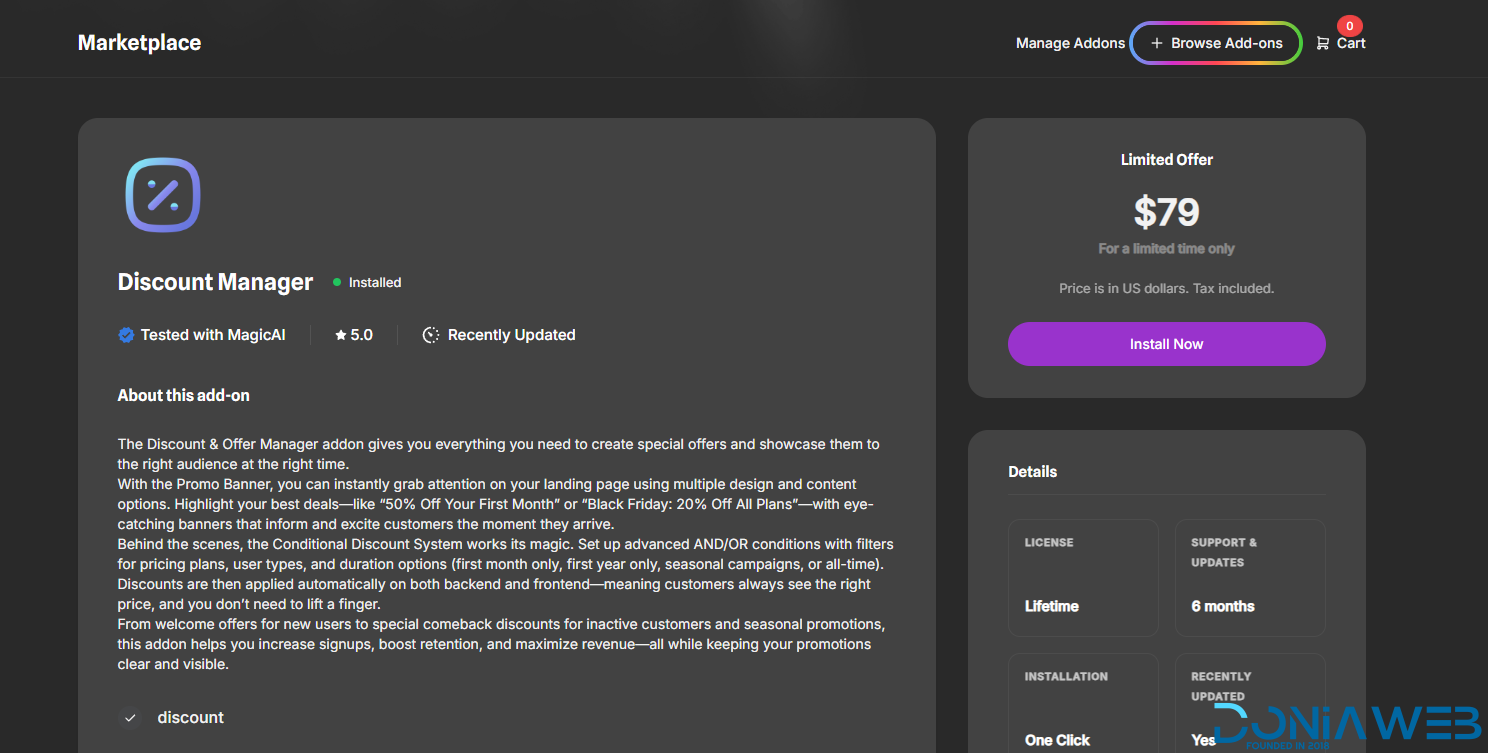Click the Cart label in header
Image resolution: width=1488 pixels, height=753 pixels.
[x=1351, y=43]
